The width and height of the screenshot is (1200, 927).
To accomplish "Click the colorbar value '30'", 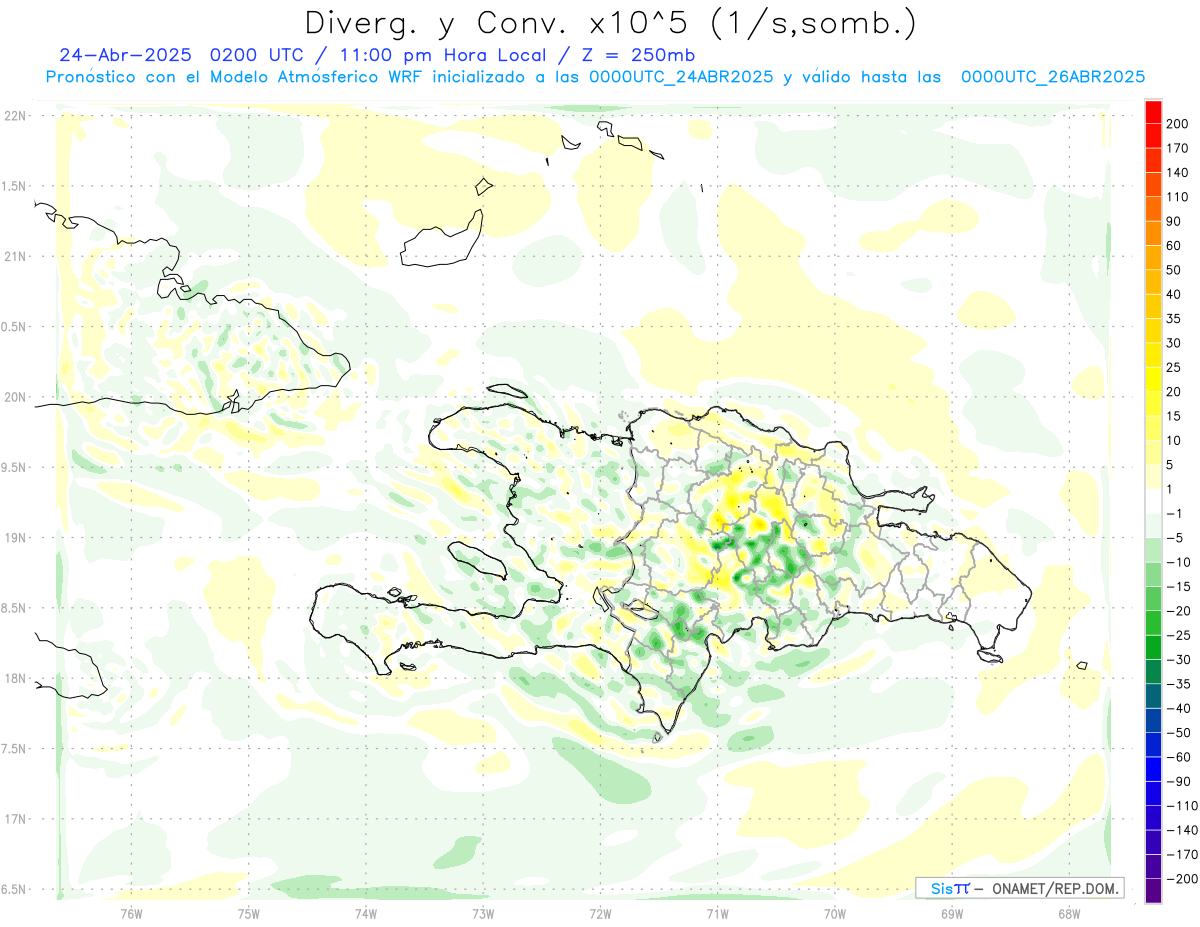I will point(1174,343).
